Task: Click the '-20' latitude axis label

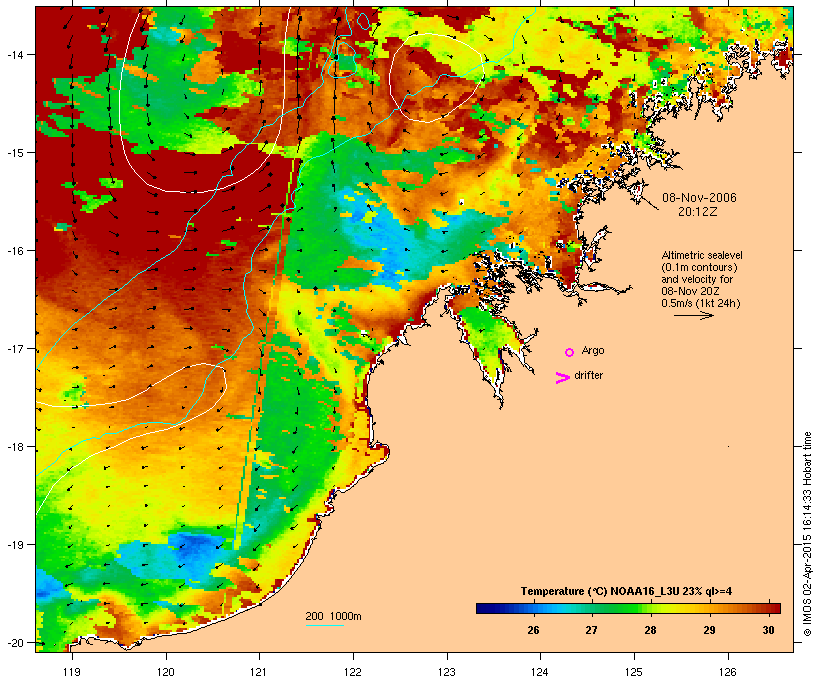Action: (x=14, y=643)
